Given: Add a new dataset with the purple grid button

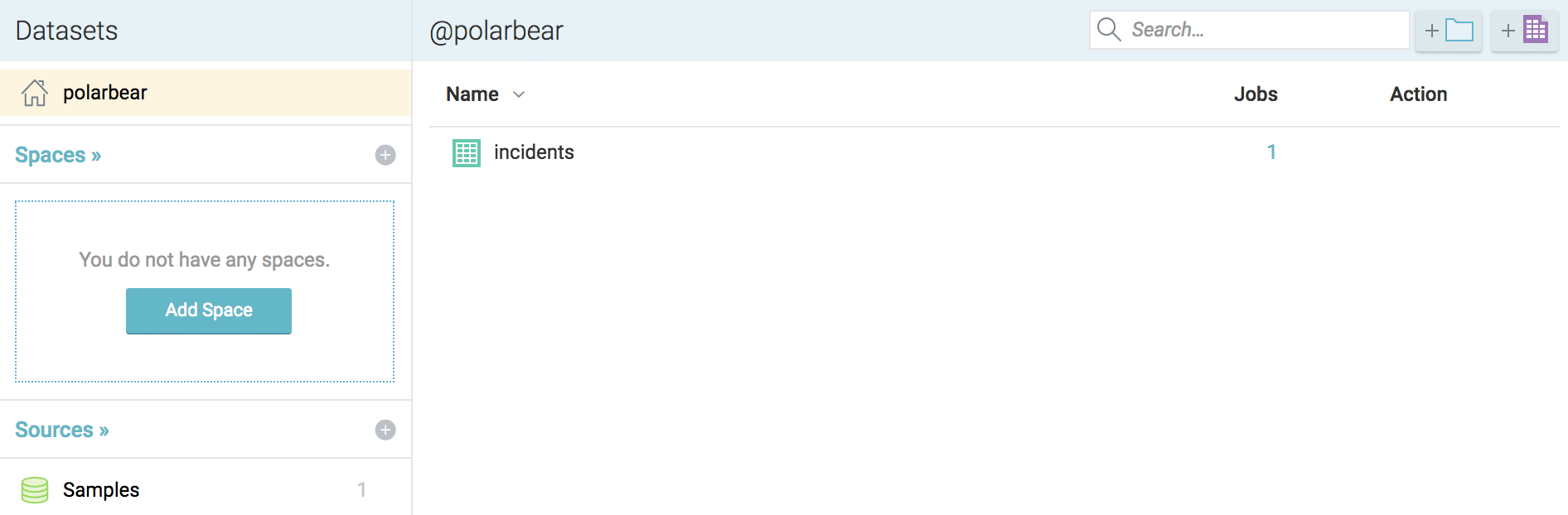Looking at the screenshot, I should pos(1525,31).
